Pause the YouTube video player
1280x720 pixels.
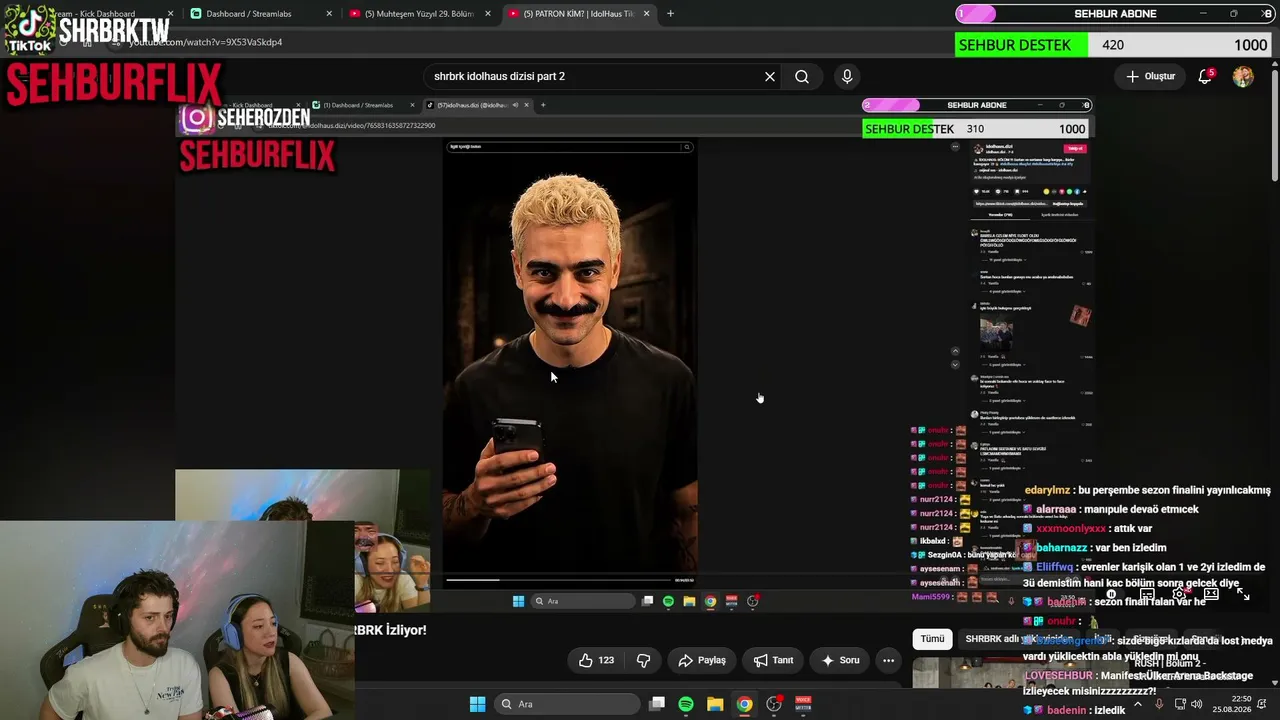(1111, 594)
